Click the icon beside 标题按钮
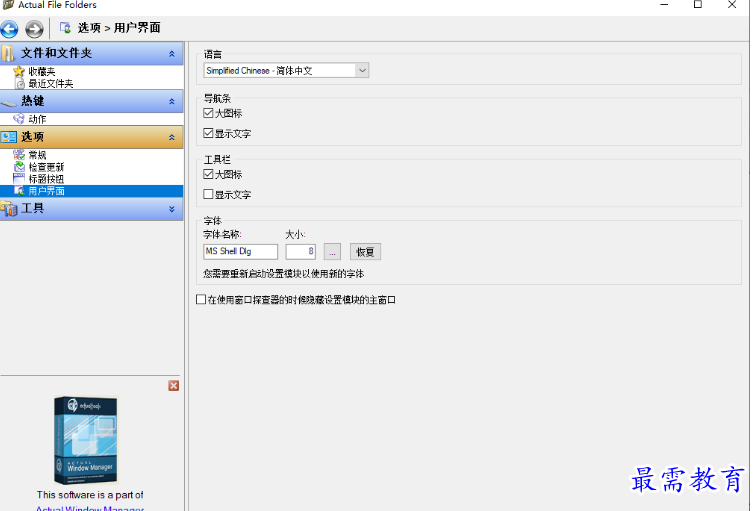 click(19, 179)
